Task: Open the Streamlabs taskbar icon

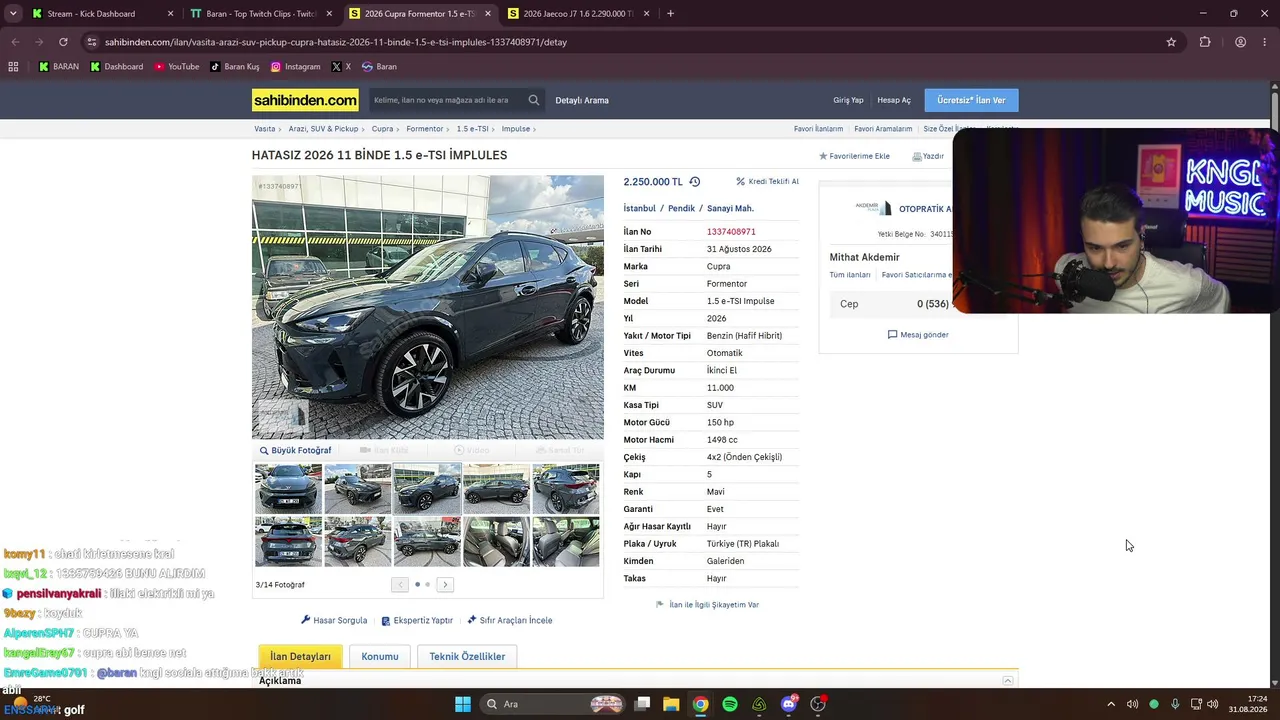Action: (x=759, y=704)
